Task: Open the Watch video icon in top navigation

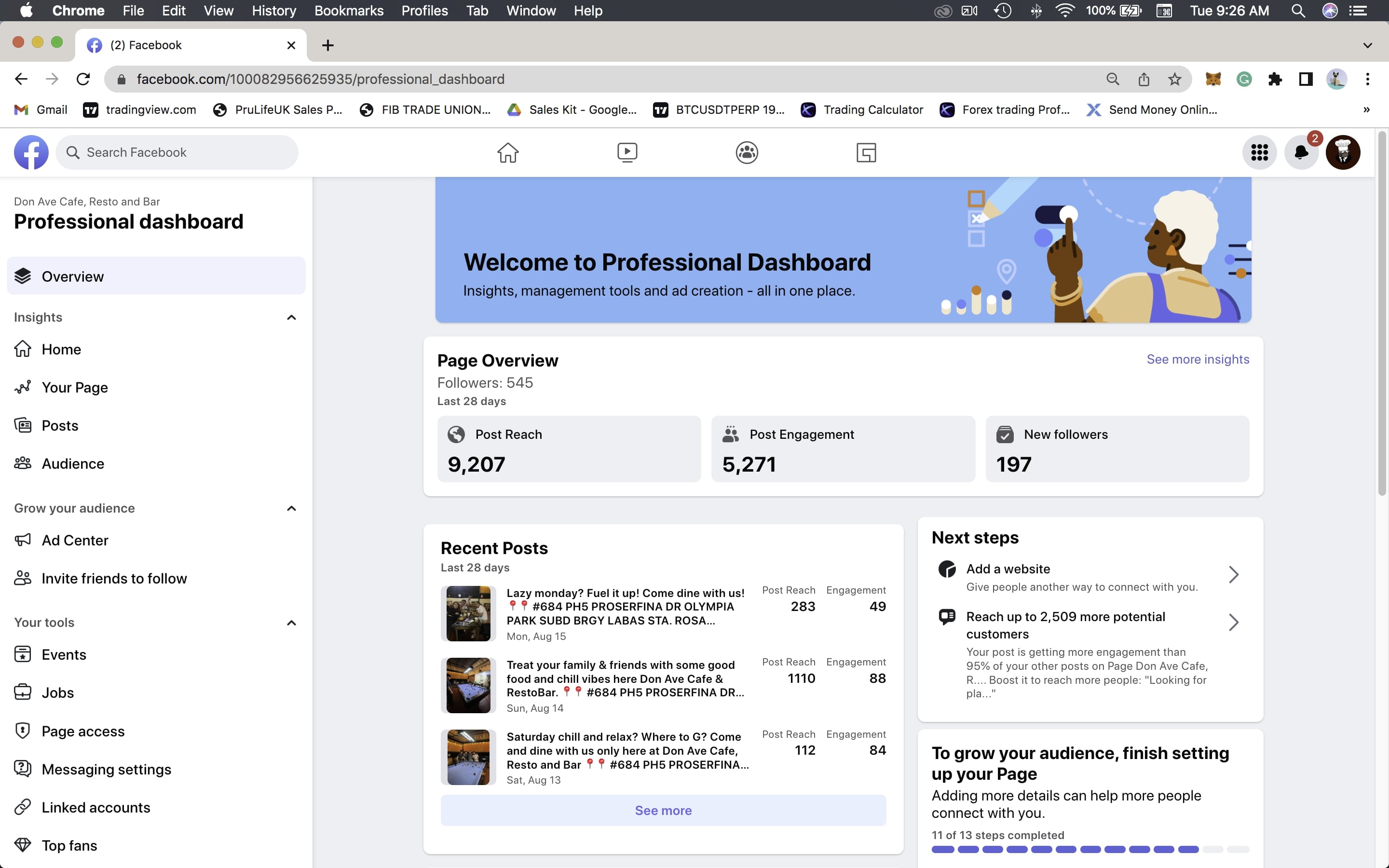Action: click(627, 153)
